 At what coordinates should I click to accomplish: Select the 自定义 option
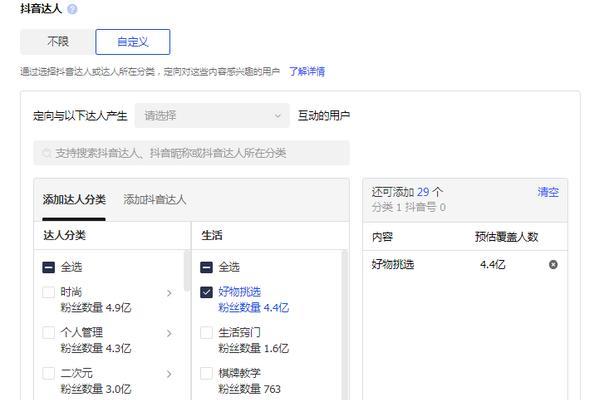click(133, 42)
